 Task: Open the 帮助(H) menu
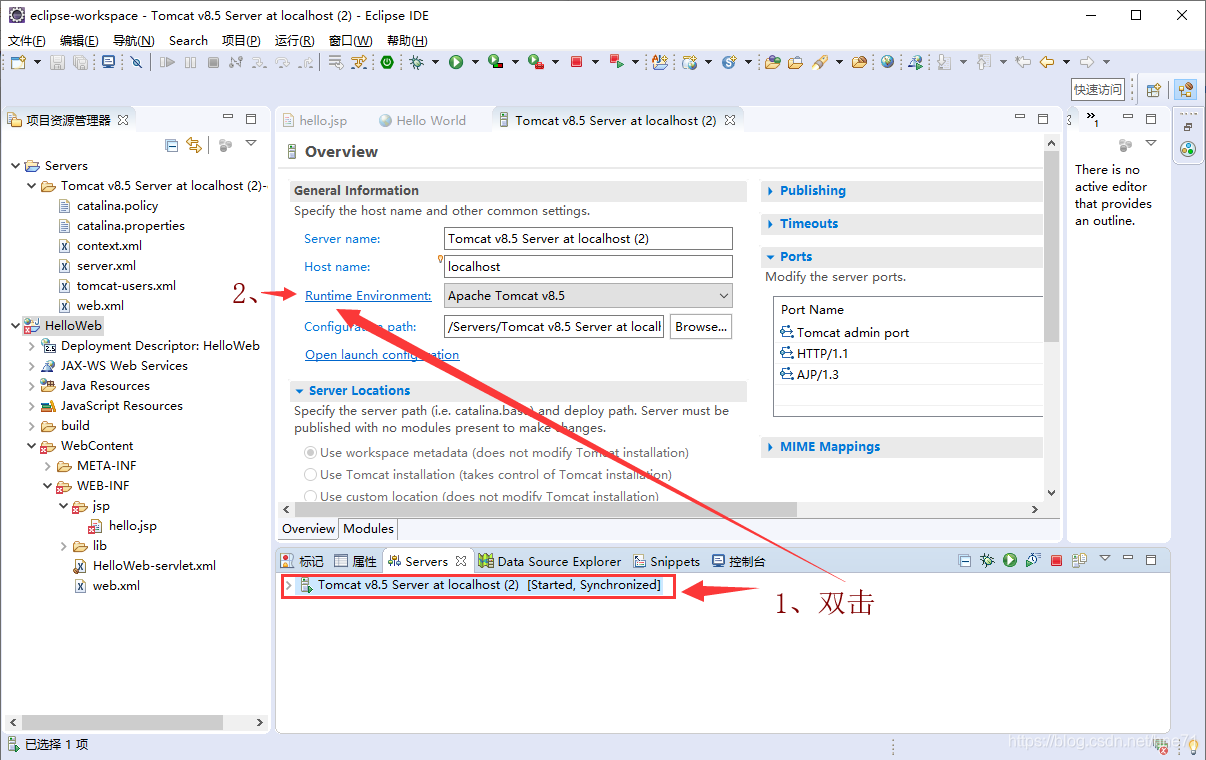tap(406, 40)
